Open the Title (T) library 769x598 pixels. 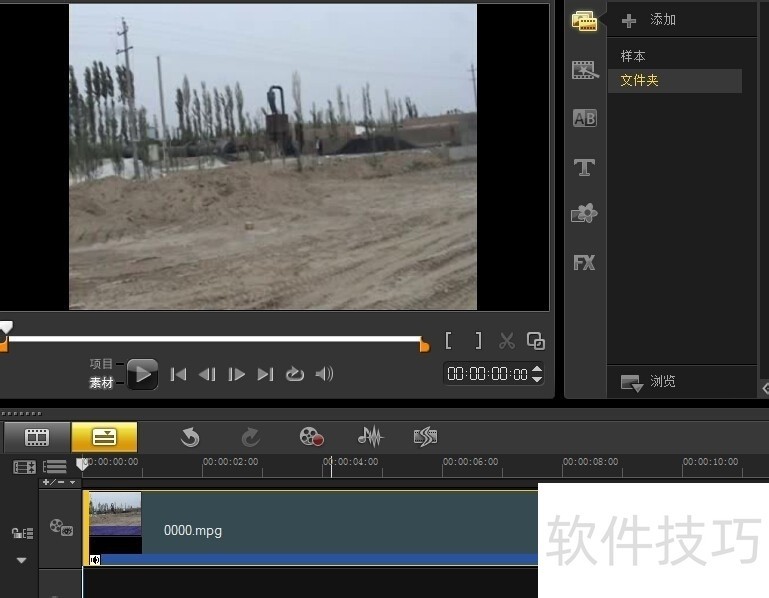[x=584, y=167]
